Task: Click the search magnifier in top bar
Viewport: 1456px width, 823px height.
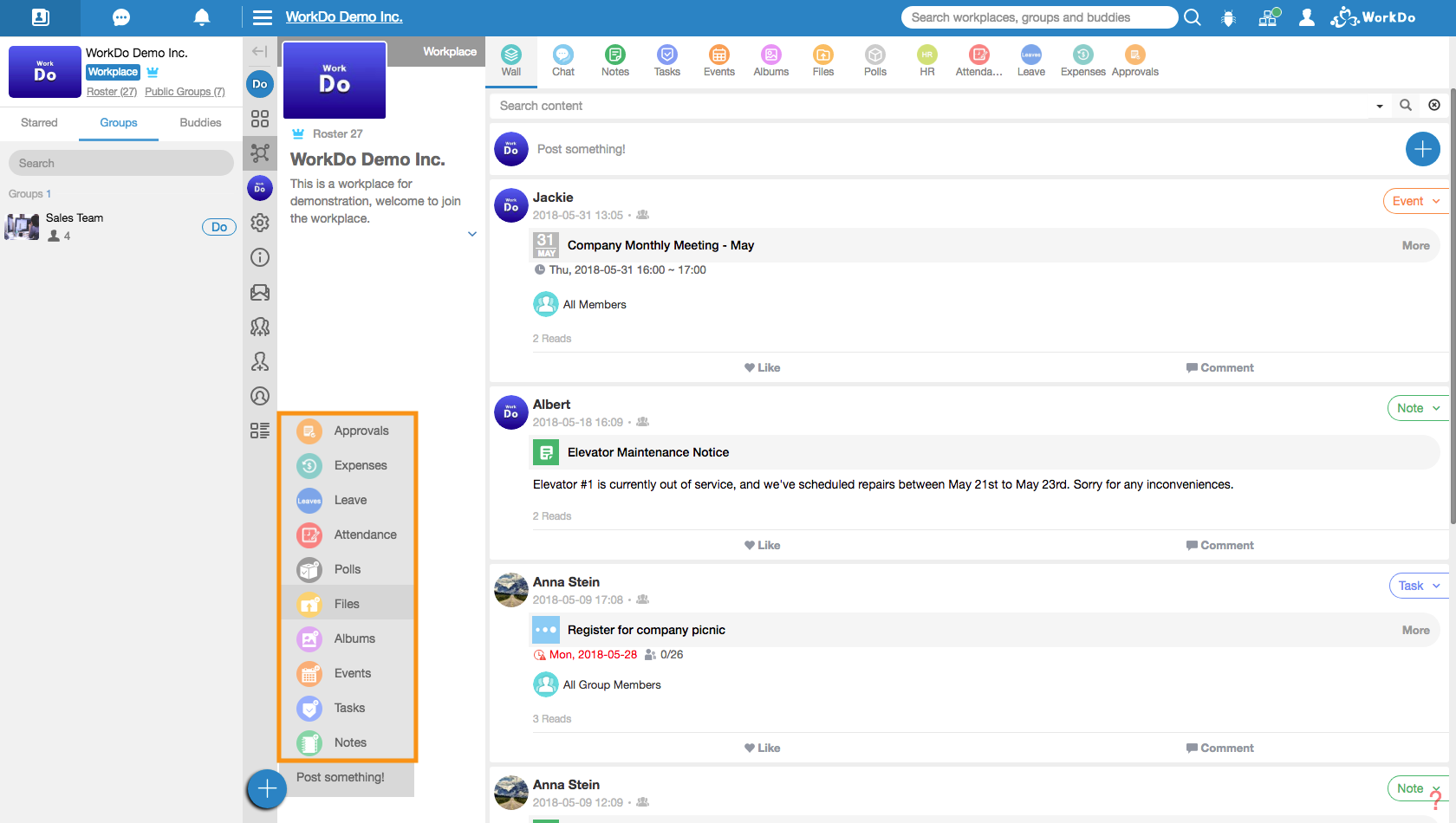Action: [x=1193, y=17]
